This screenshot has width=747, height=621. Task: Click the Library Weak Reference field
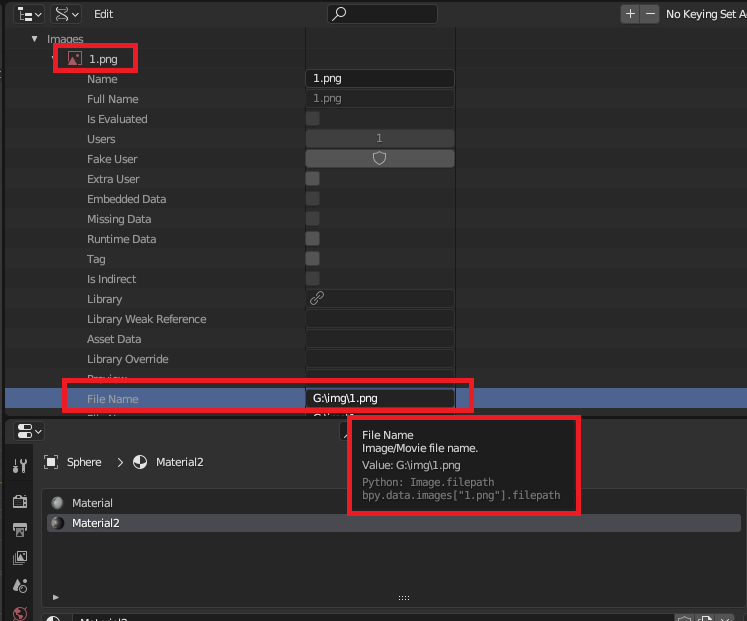click(x=380, y=319)
